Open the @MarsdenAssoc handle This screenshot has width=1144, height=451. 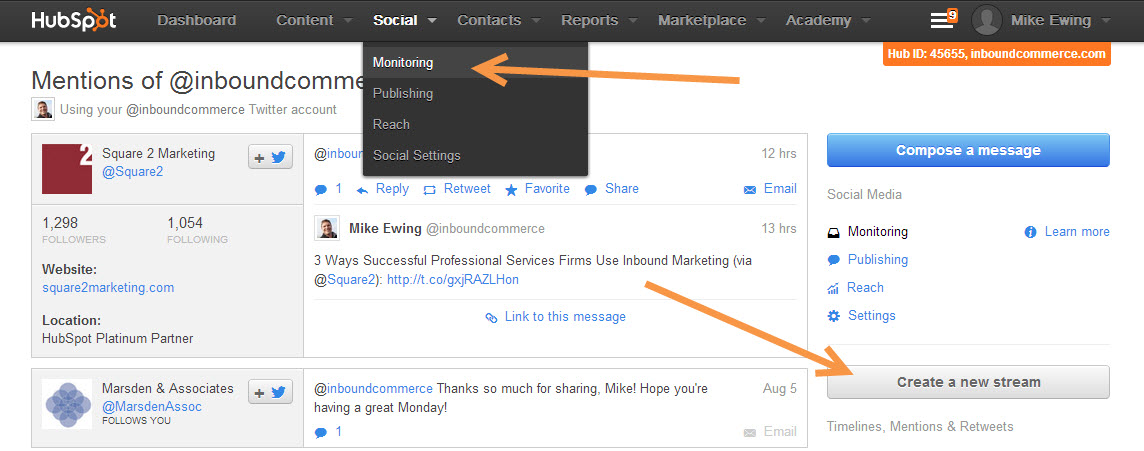[x=152, y=406]
